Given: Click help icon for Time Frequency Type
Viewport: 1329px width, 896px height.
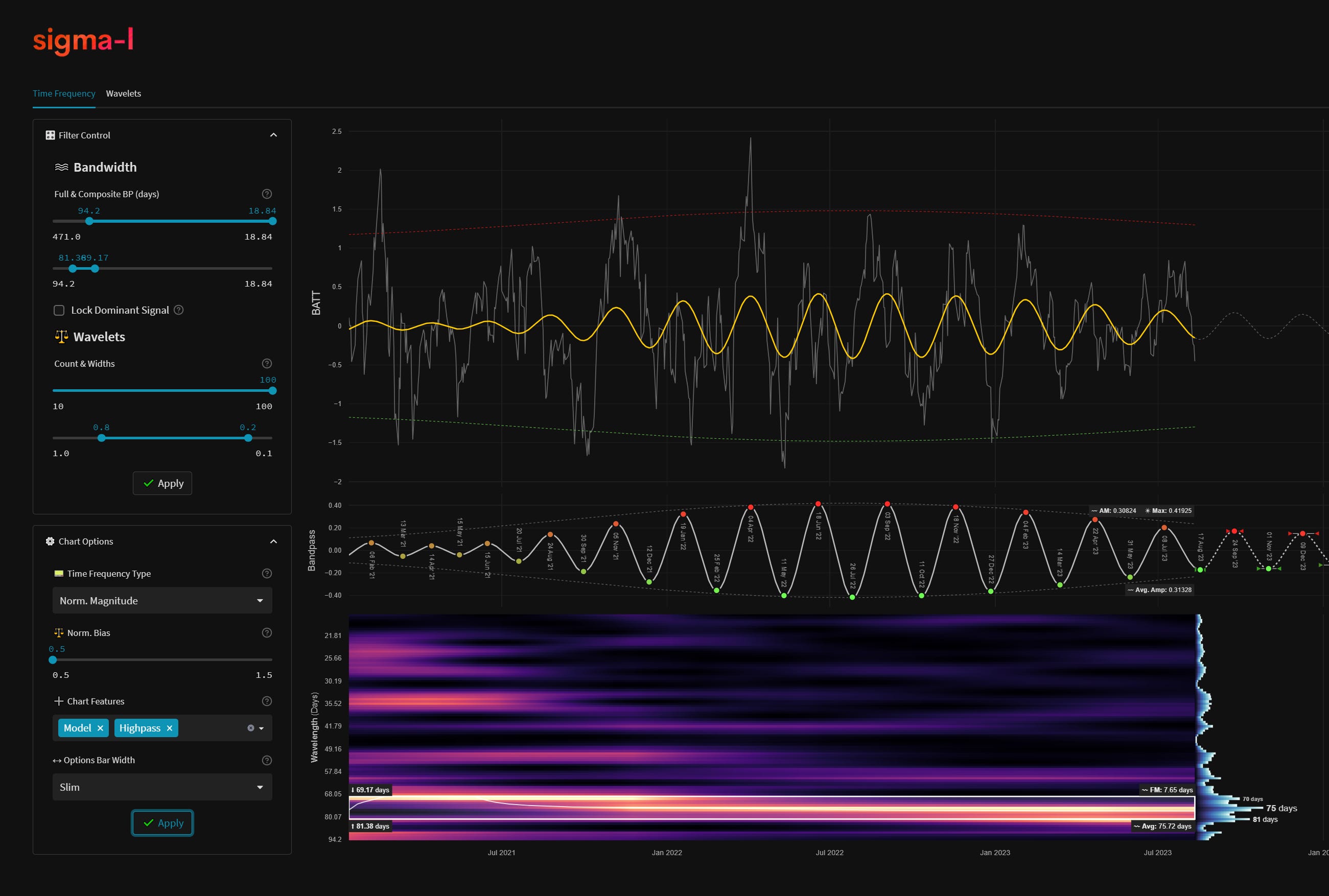Looking at the screenshot, I should 266,573.
